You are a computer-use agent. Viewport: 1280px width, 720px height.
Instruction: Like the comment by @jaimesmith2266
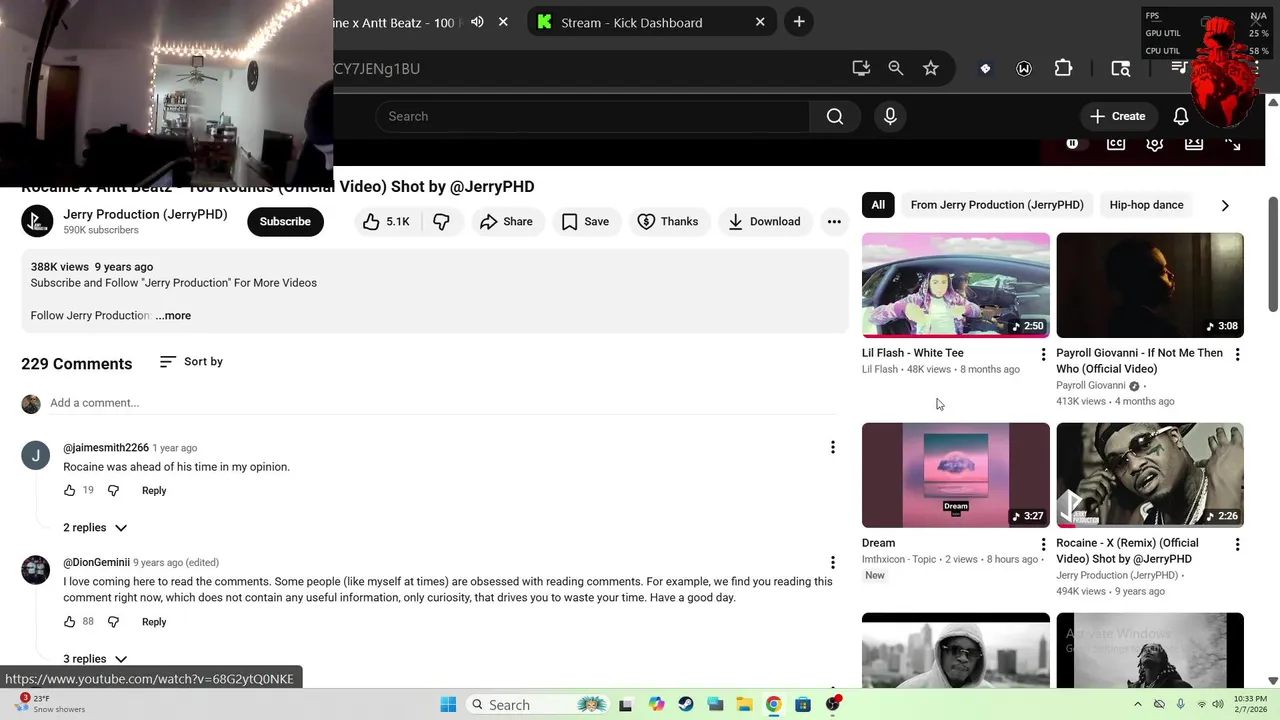pyautogui.click(x=70, y=491)
